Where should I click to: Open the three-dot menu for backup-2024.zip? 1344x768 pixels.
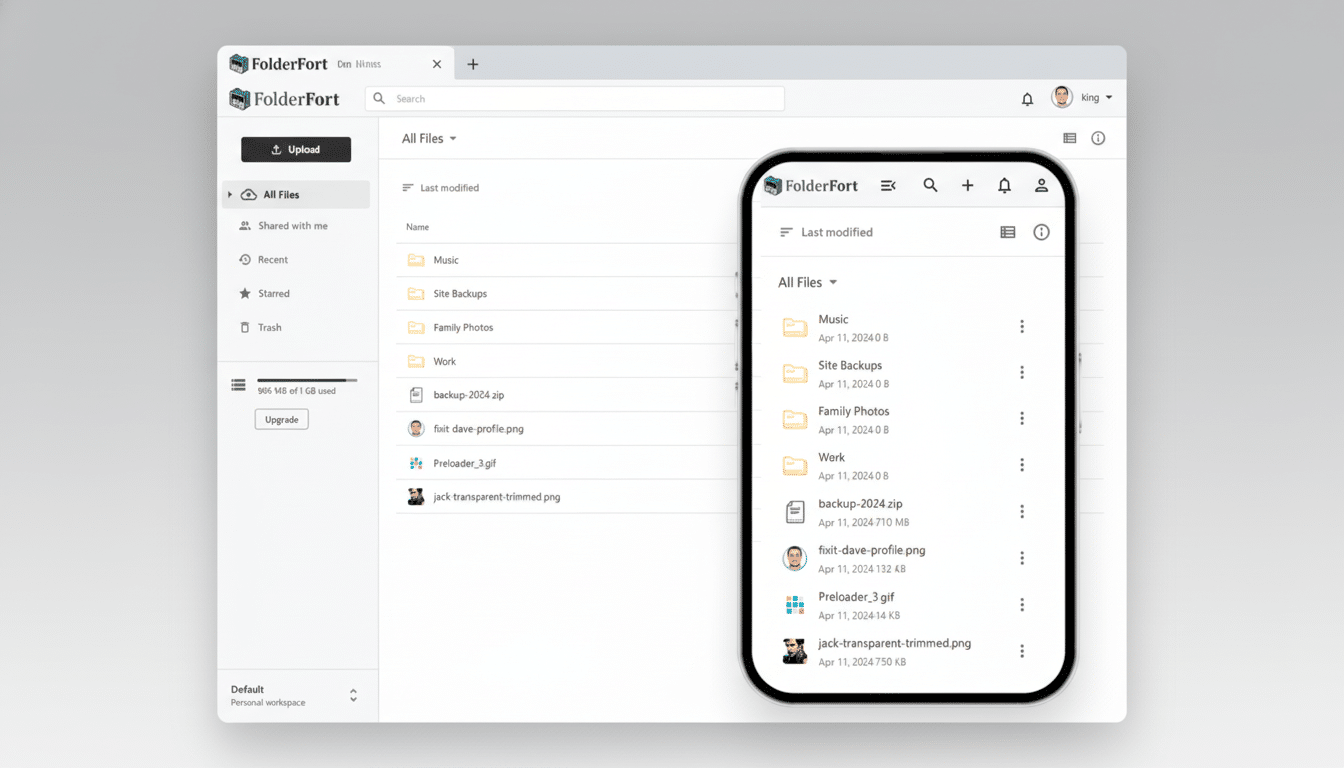click(x=1022, y=511)
